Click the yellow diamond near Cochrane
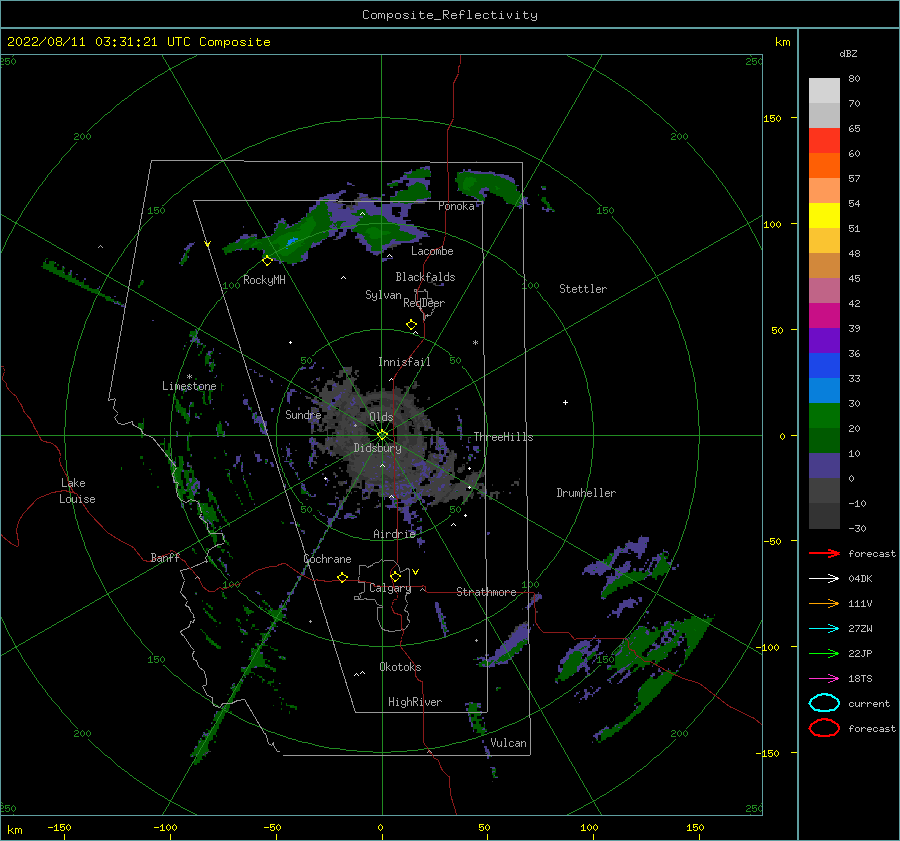The image size is (900, 841). coord(343,578)
